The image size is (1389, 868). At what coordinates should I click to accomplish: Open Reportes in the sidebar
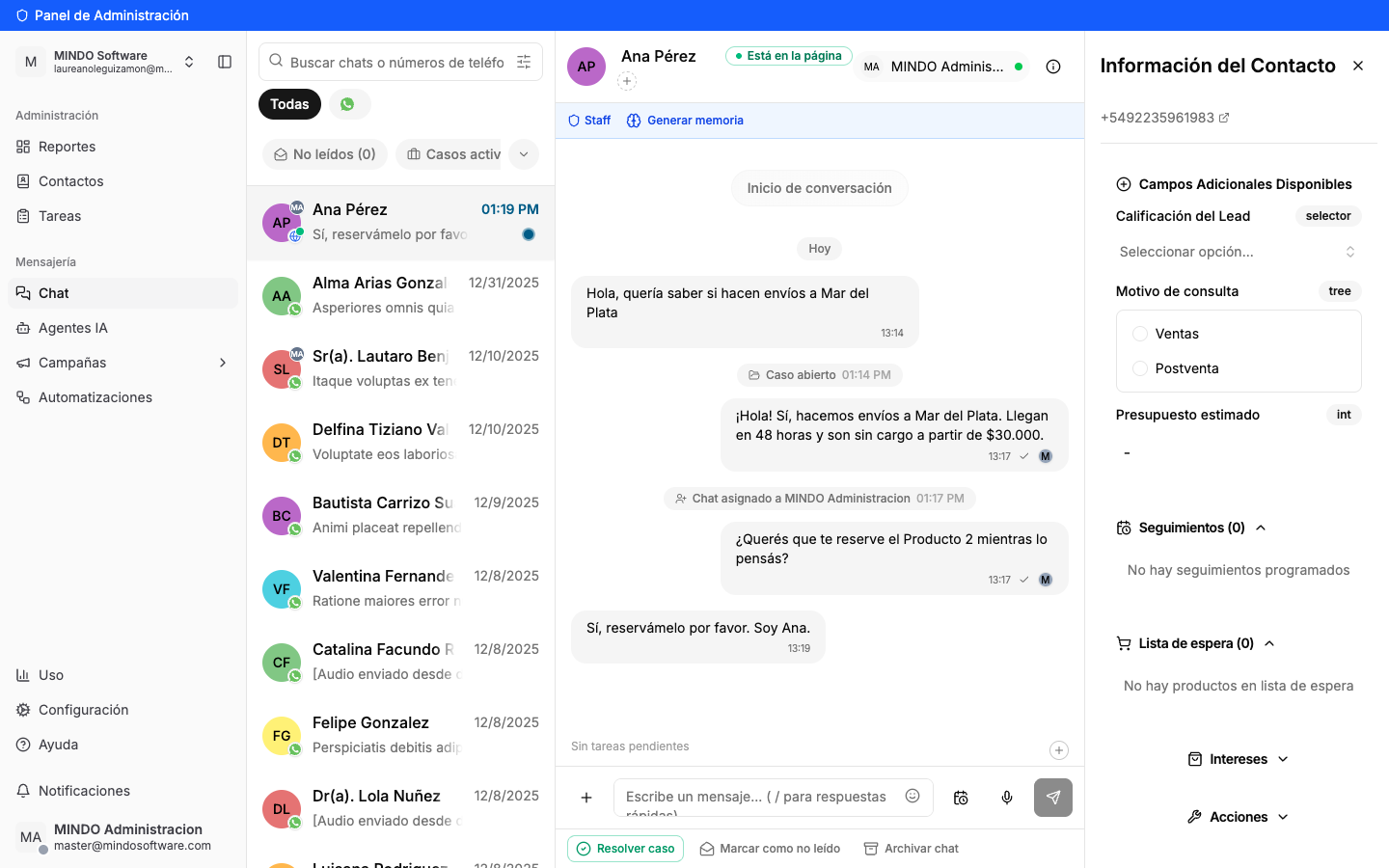coord(123,147)
